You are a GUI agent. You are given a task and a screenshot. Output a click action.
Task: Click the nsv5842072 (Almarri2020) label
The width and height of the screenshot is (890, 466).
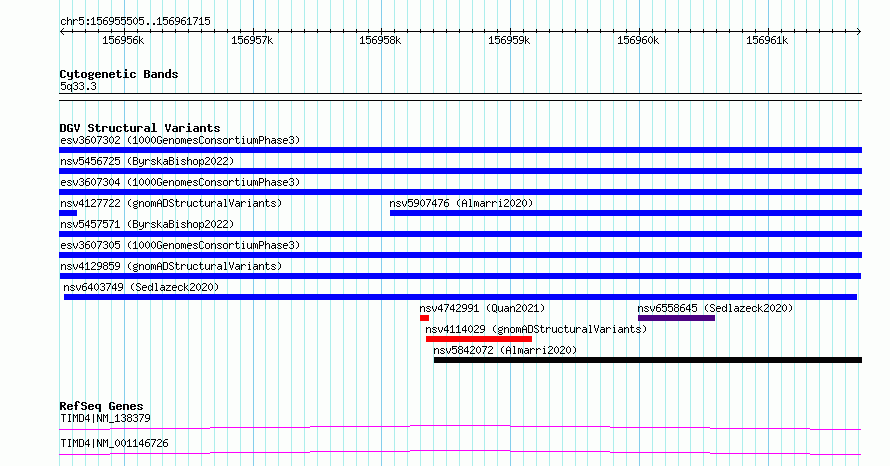pos(505,350)
